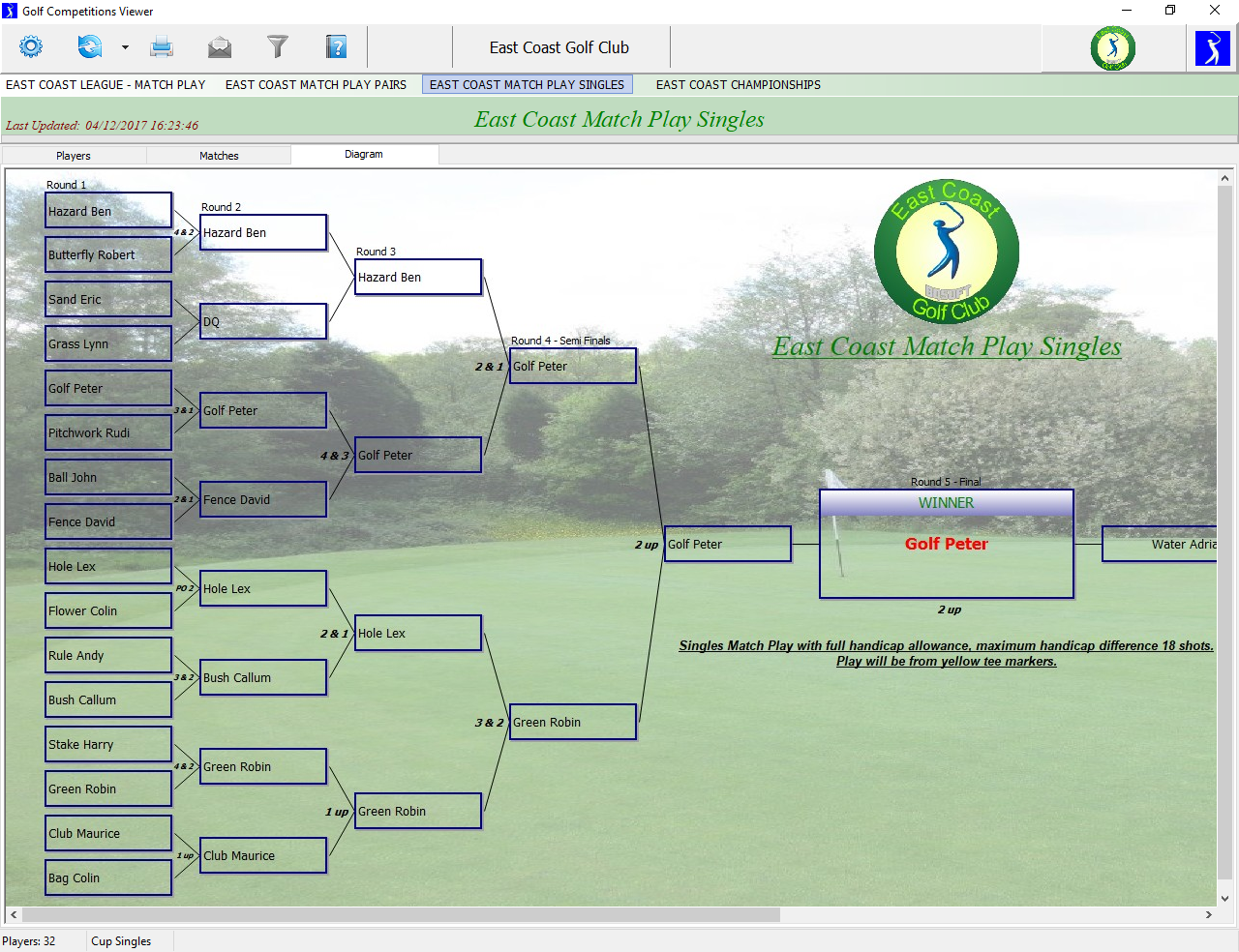The height and width of the screenshot is (952, 1239).
Task: Click the app icon in title bar
Action: pyautogui.click(x=10, y=11)
